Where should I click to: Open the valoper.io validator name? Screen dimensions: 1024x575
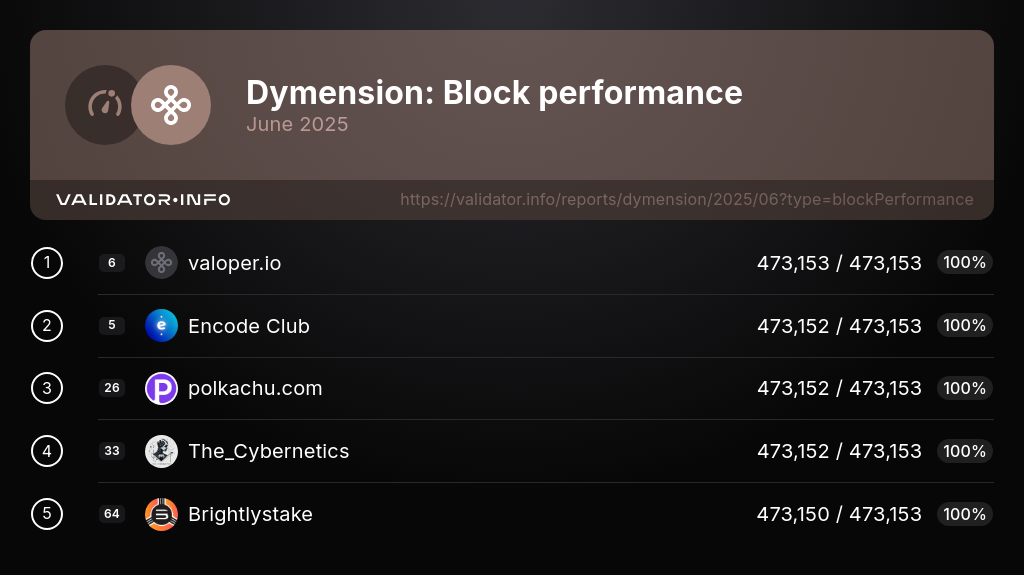pyautogui.click(x=234, y=264)
